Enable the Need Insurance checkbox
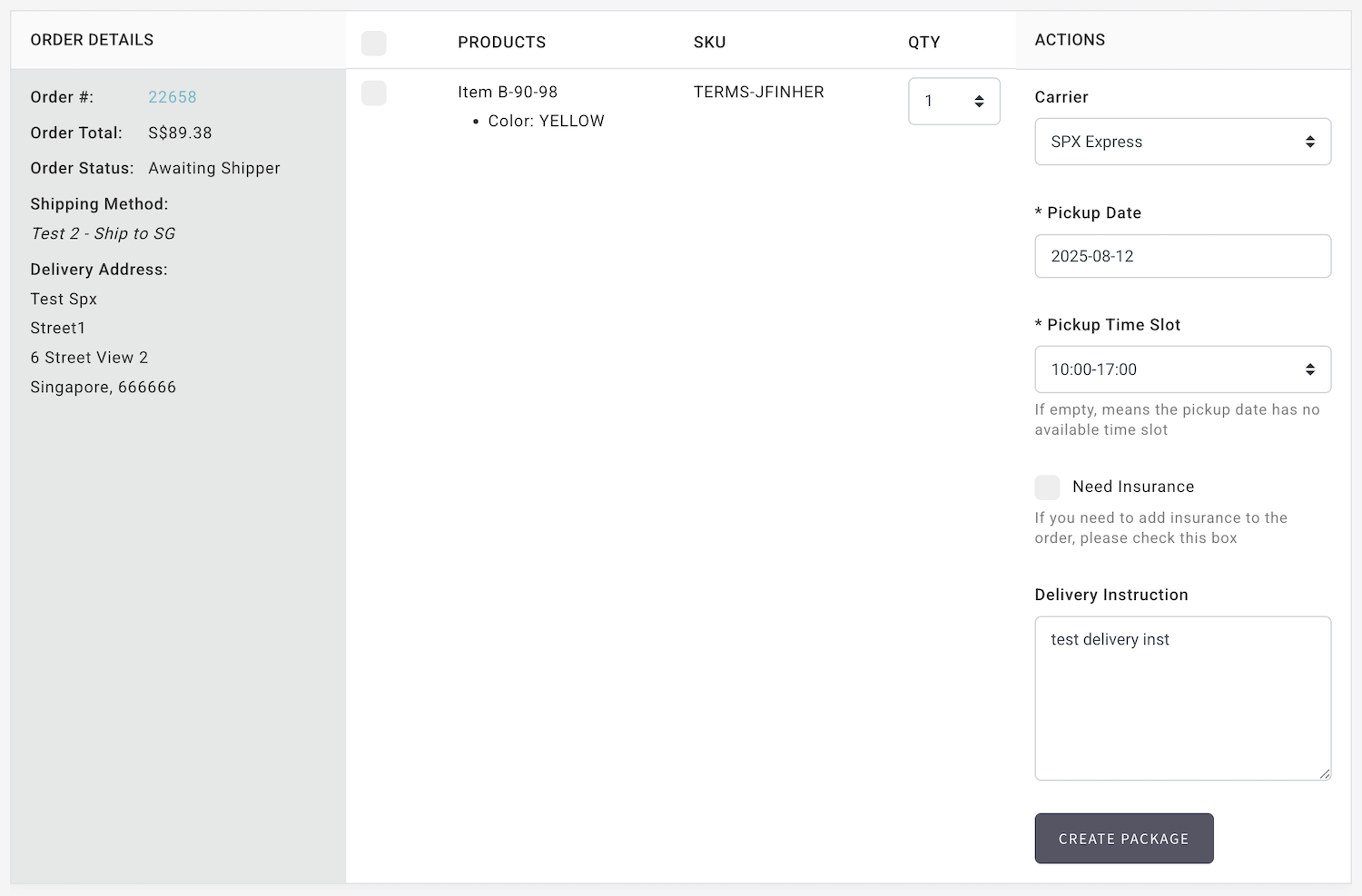This screenshot has height=896, width=1362. [1047, 487]
